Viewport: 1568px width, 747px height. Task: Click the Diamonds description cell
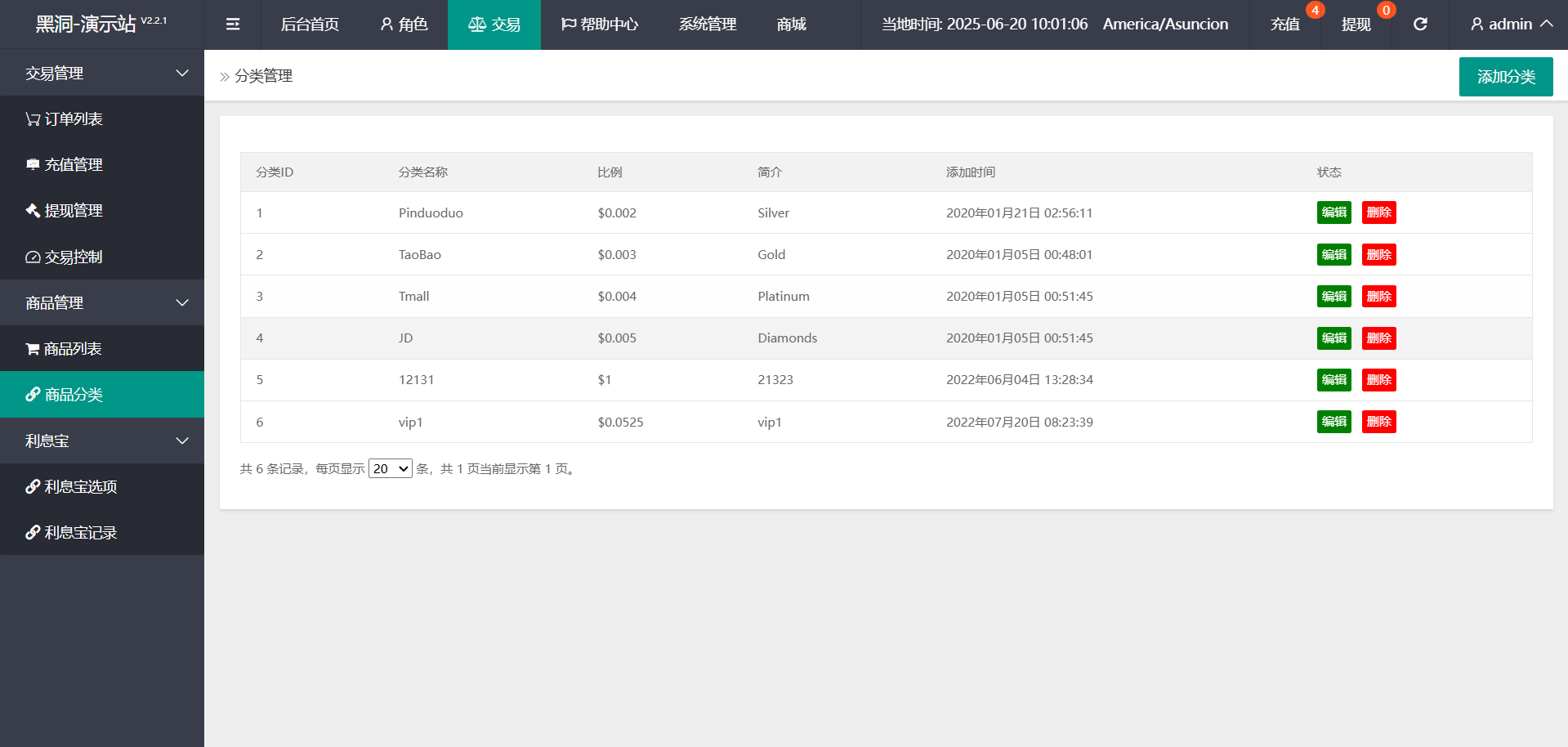tap(787, 338)
